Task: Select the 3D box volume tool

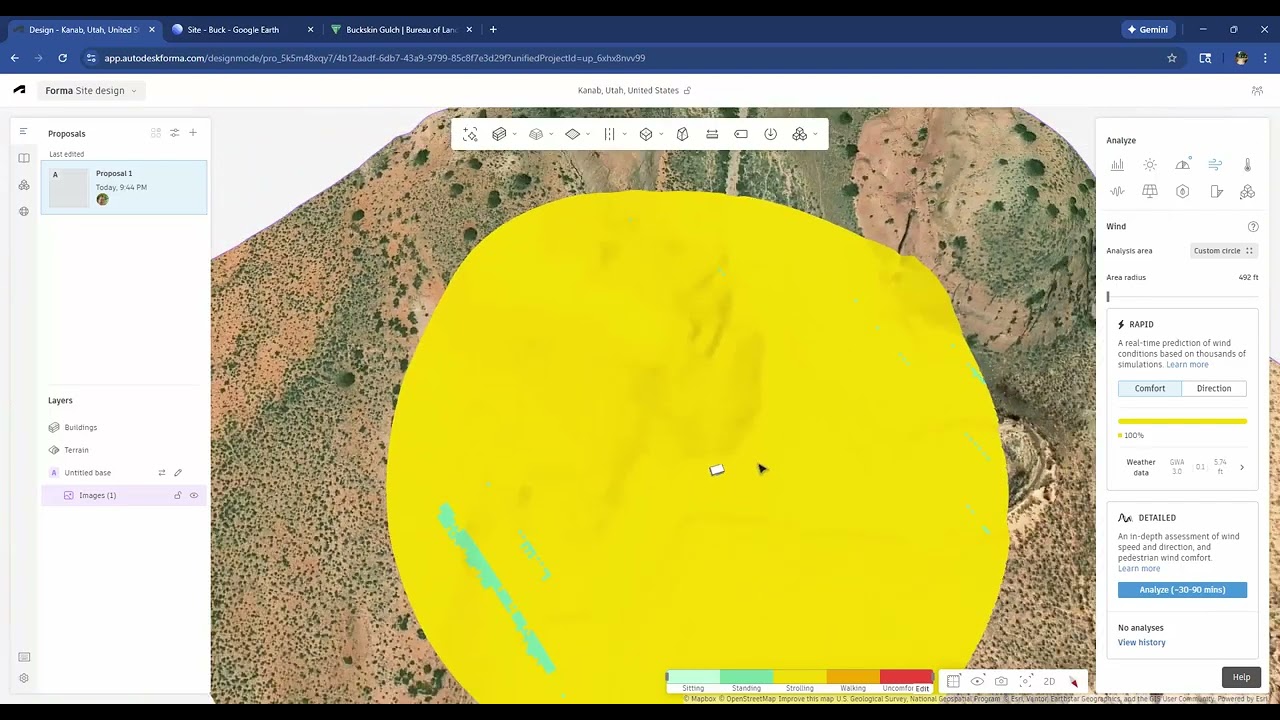Action: pyautogui.click(x=646, y=134)
